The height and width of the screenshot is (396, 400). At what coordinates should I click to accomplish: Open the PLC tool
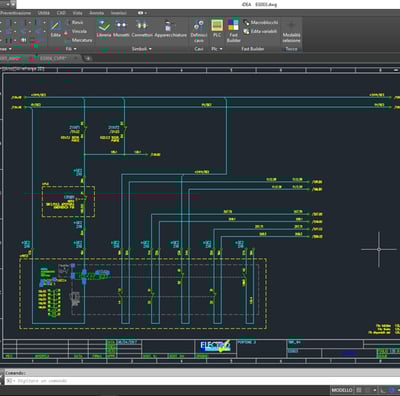coord(217,29)
